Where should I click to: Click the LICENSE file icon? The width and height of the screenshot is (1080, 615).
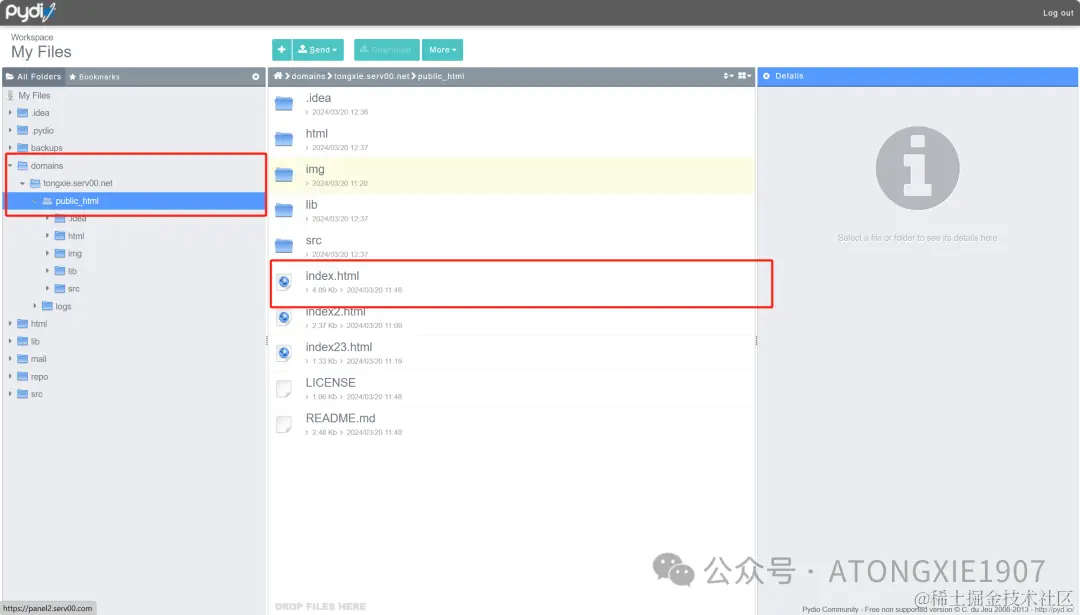coord(284,389)
